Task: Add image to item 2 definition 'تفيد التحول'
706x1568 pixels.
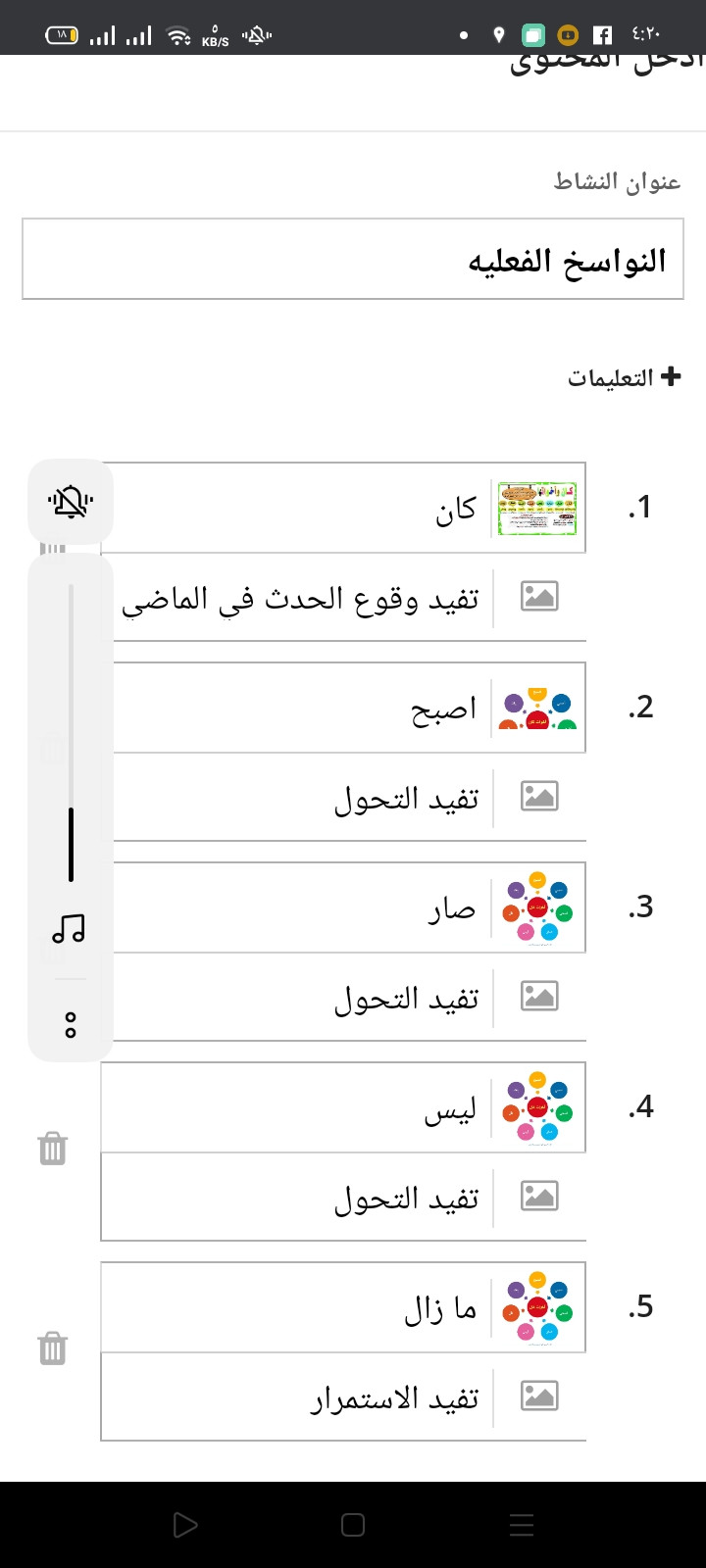Action: pyautogui.click(x=539, y=796)
